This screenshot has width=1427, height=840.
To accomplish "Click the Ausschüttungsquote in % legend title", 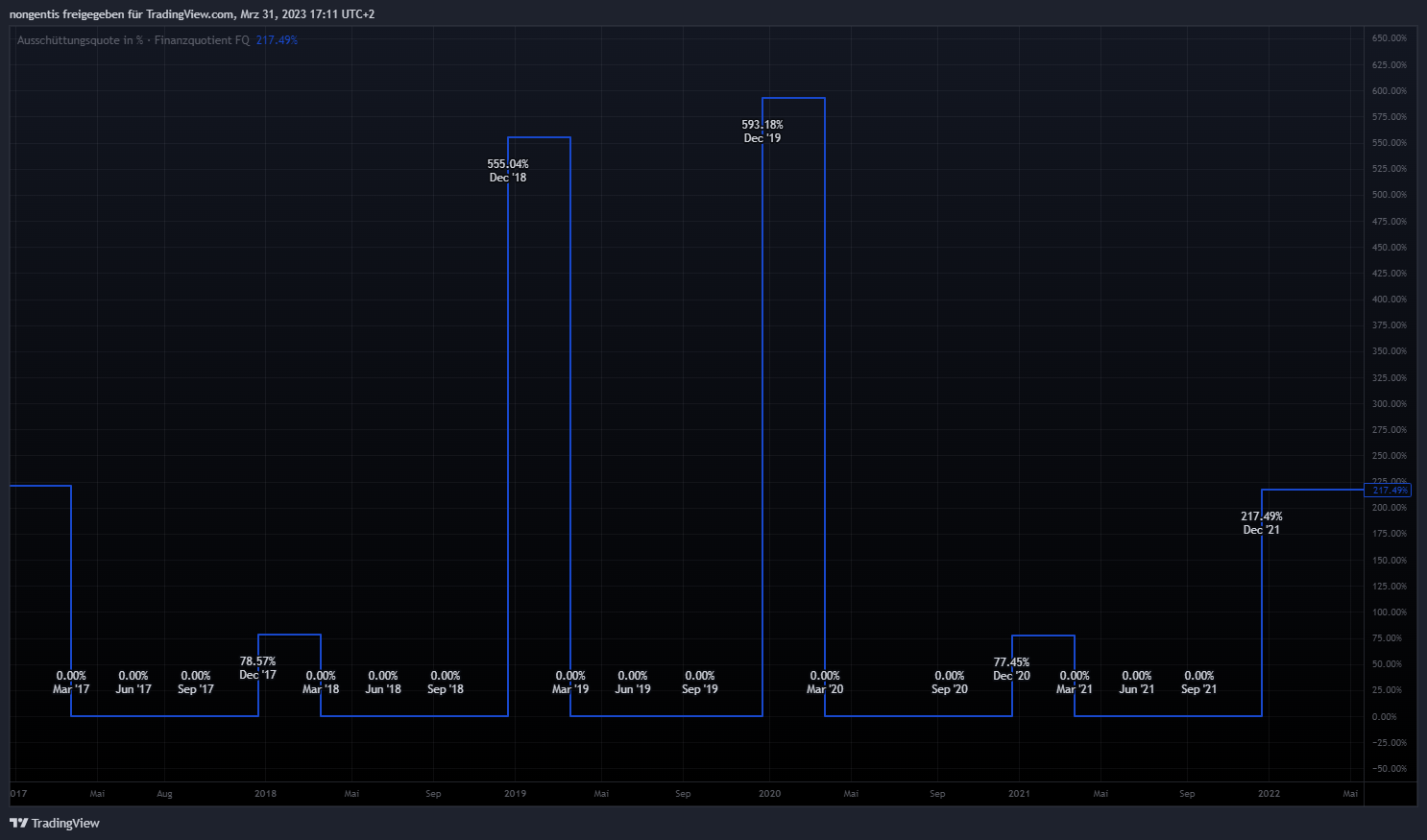I will [x=80, y=40].
